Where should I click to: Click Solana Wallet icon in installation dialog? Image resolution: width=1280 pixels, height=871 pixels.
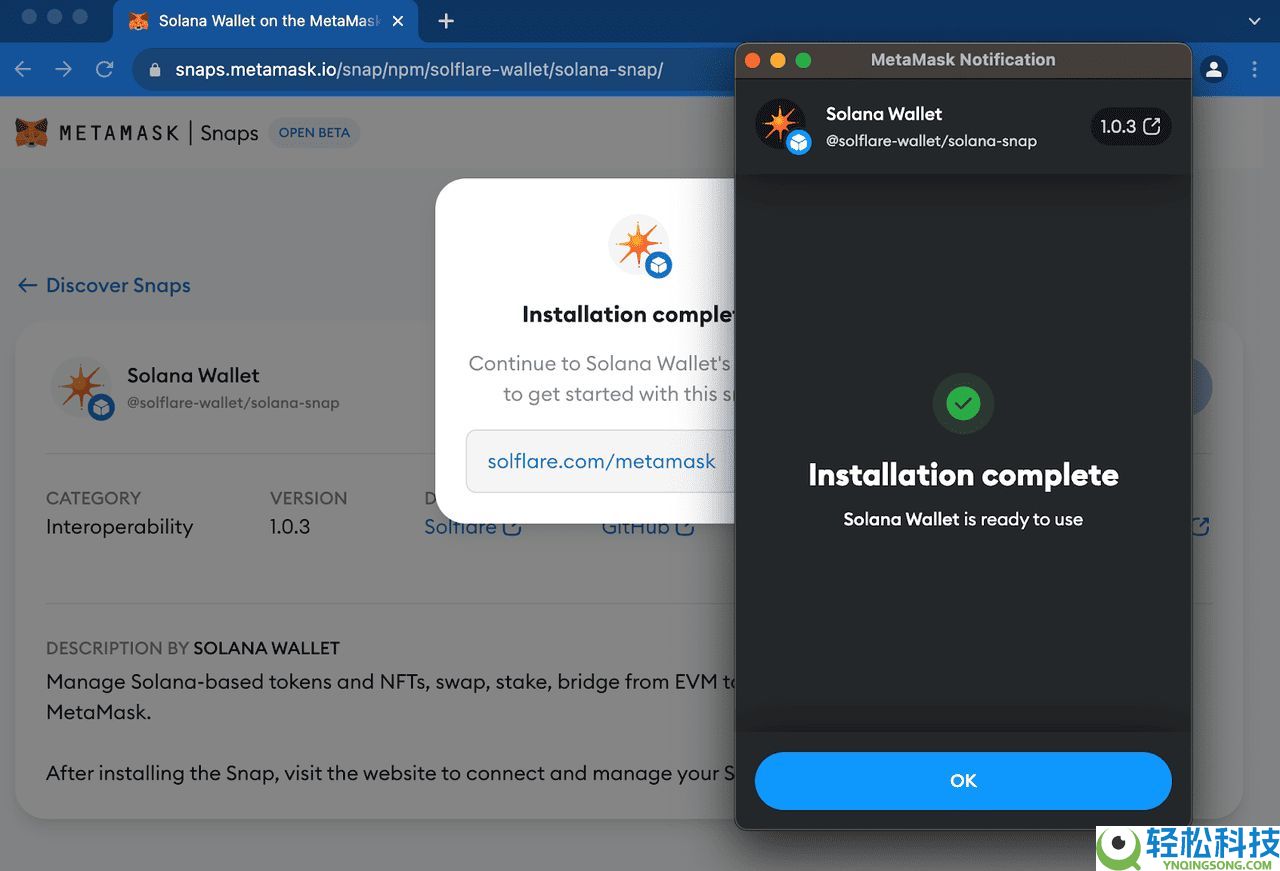click(640, 245)
